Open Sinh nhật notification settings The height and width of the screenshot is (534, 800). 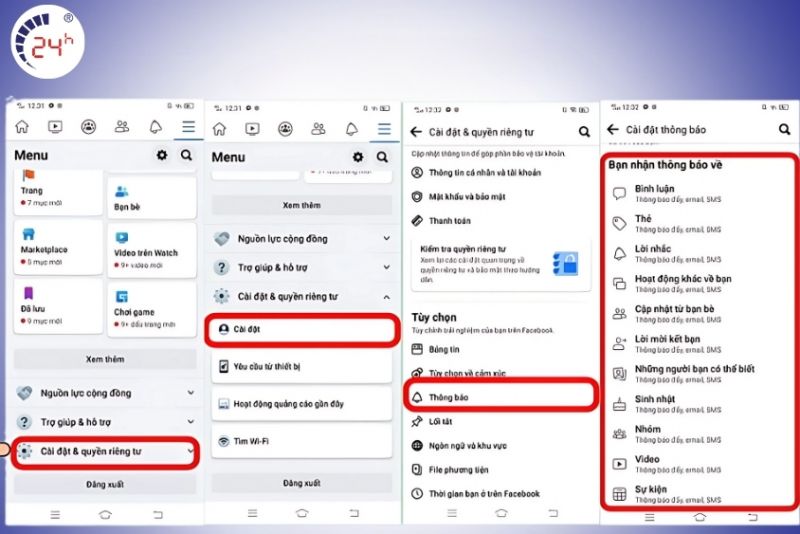[699, 404]
